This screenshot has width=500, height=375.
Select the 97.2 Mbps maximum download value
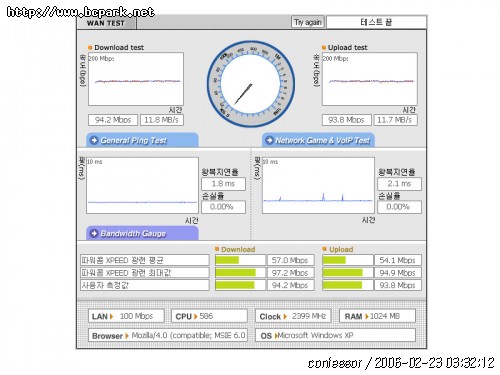tap(290, 273)
